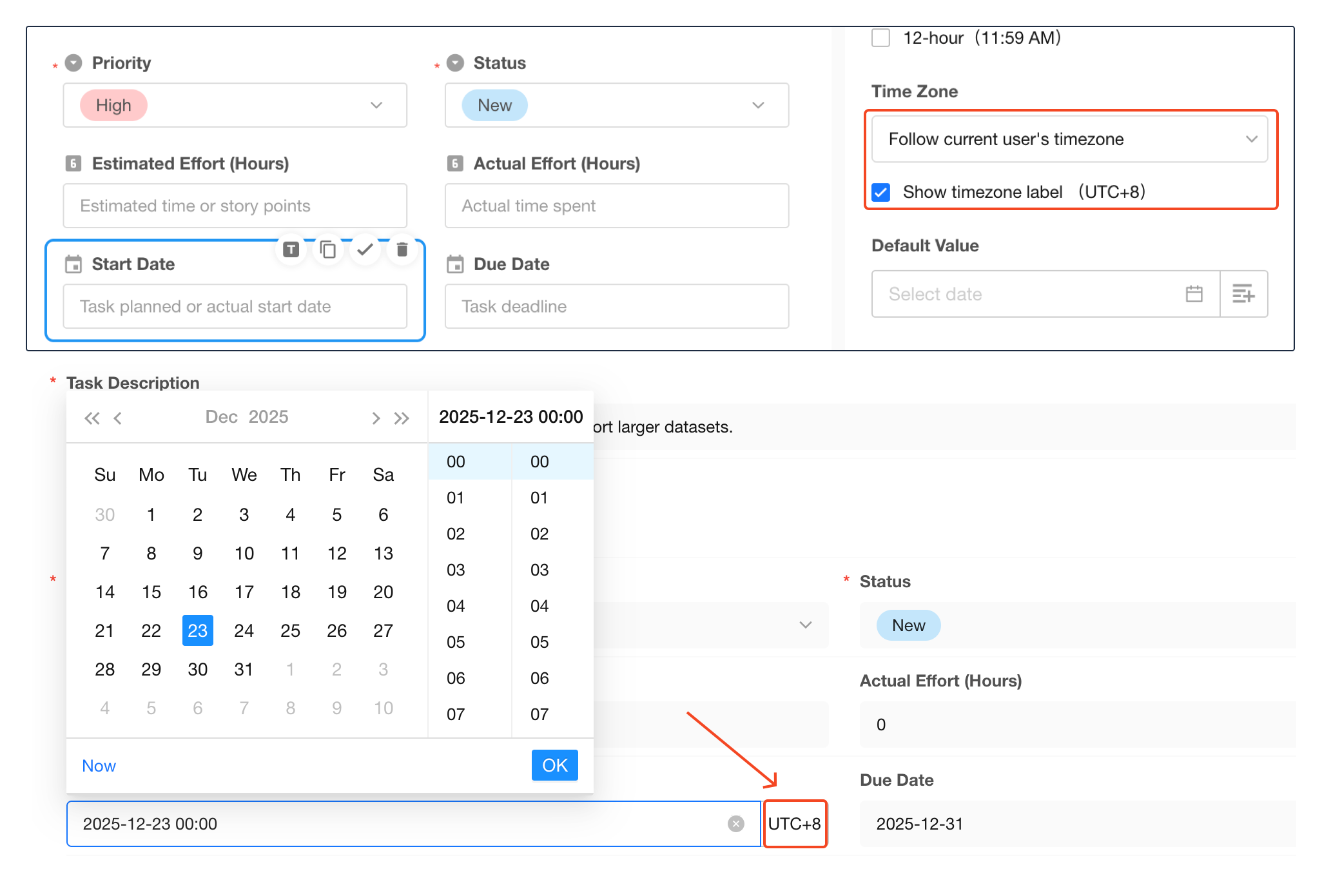
Task: Pick December 25 in the calendar
Action: (290, 630)
